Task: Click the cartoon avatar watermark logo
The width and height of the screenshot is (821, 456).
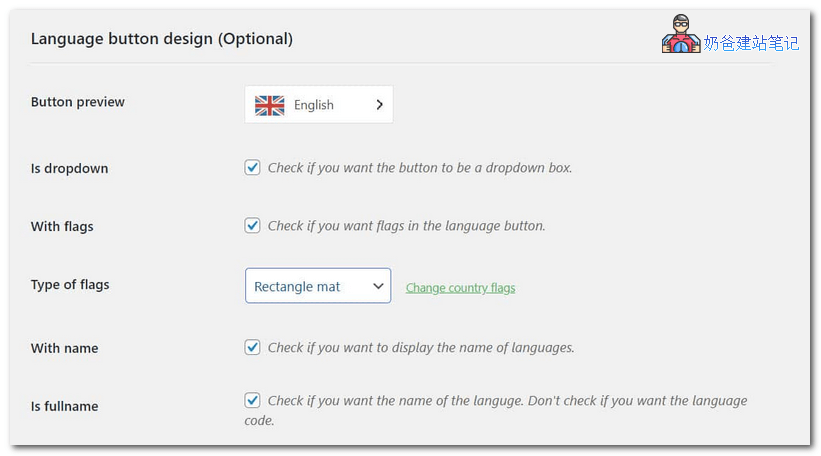Action: tap(681, 35)
